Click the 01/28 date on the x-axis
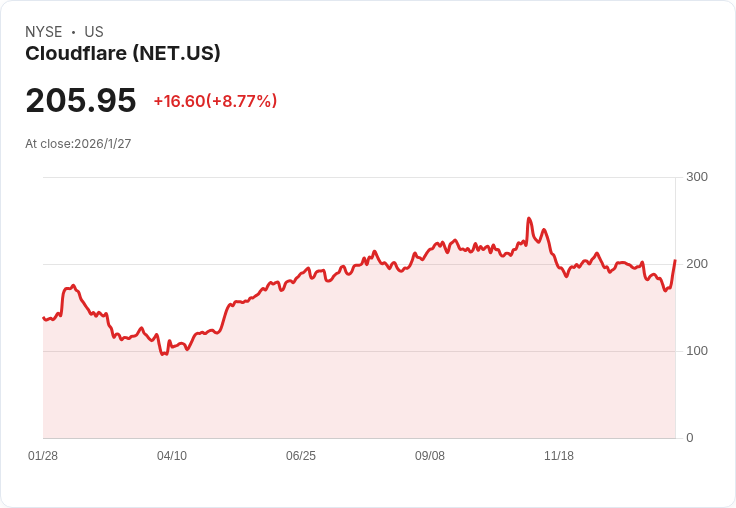Screen dimensions: 736x508 click(43, 456)
